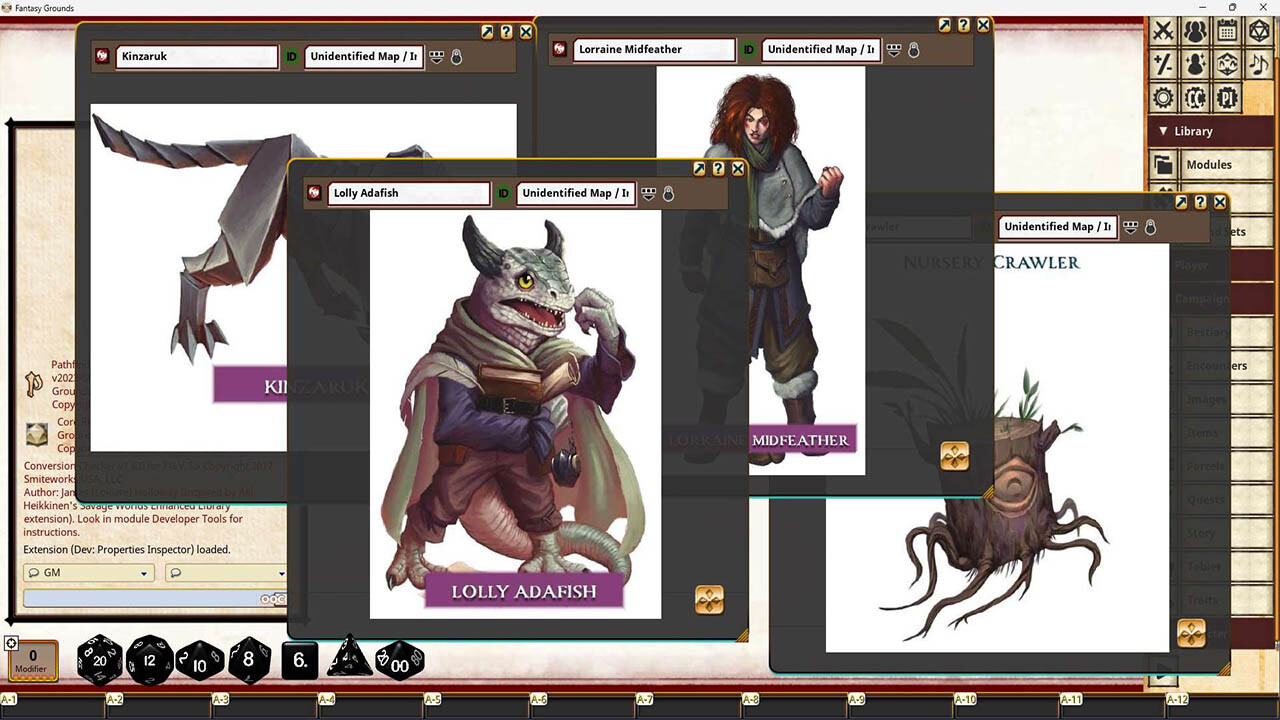Click the d20 dice icon in sidebar
Screen dimensions: 1280x720
[1260, 33]
